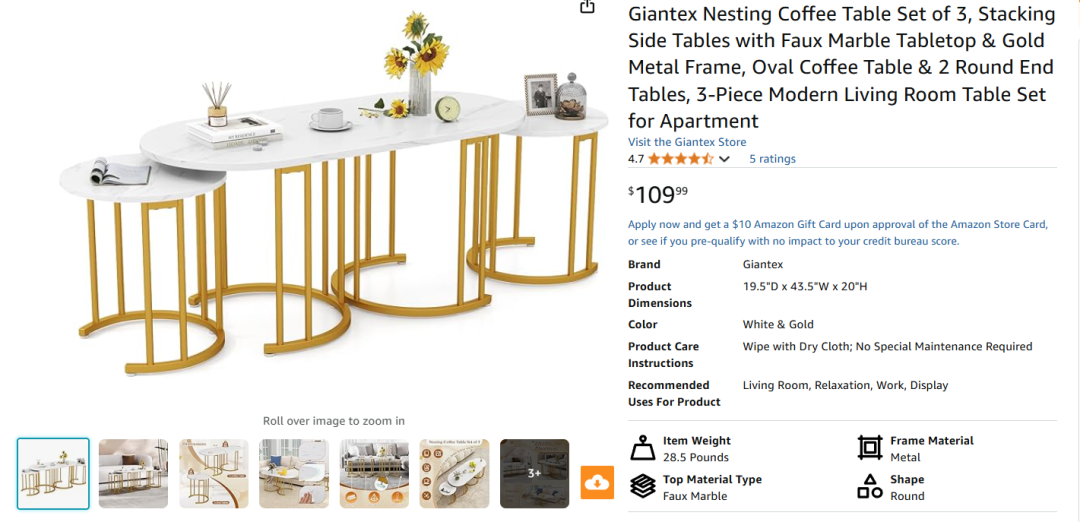The image size is (1080, 522).
Task: Select the fifth thumbnail with gray sofa
Action: click(374, 474)
